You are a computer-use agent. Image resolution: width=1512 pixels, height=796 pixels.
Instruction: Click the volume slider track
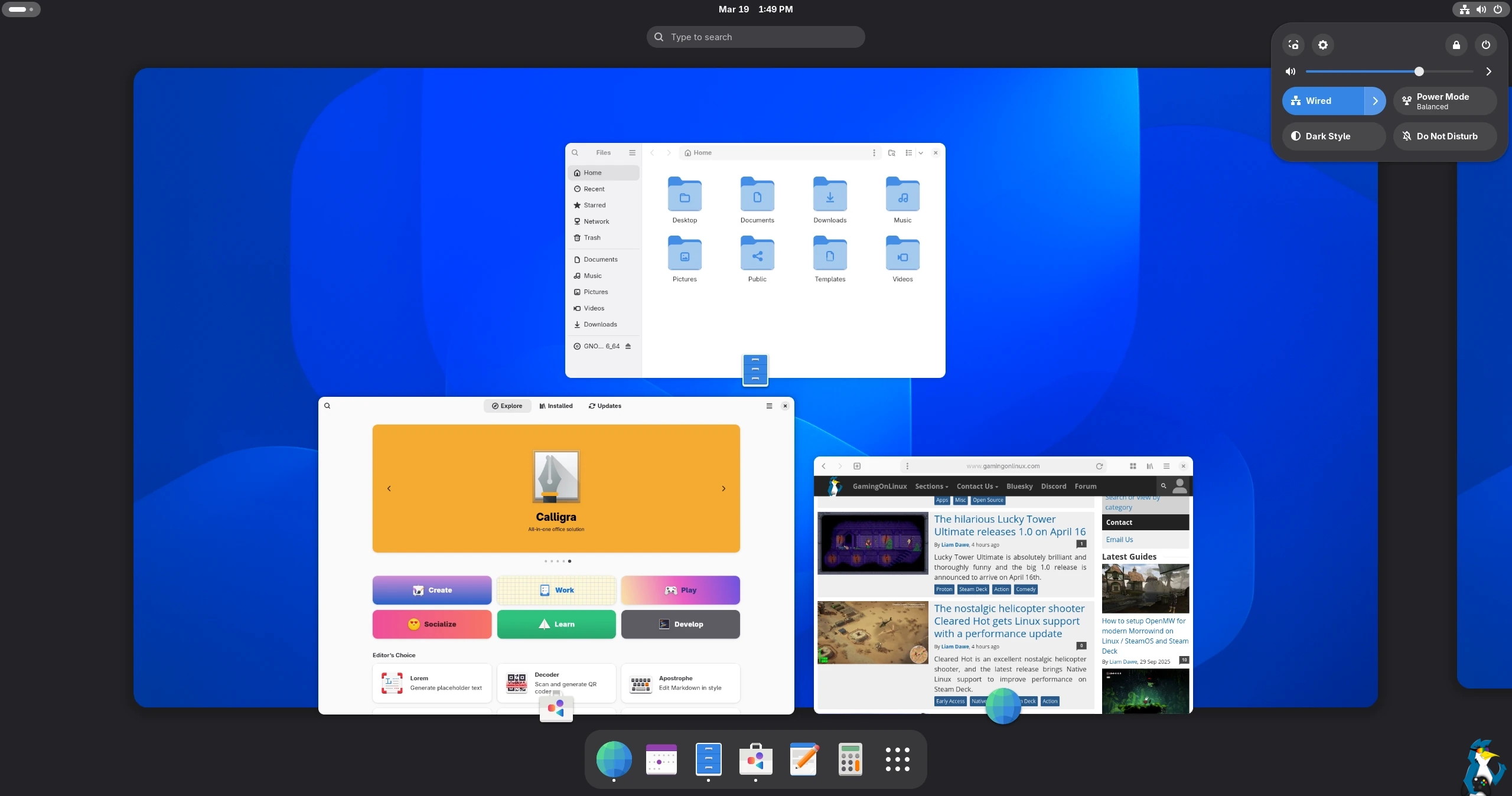tap(1358, 71)
